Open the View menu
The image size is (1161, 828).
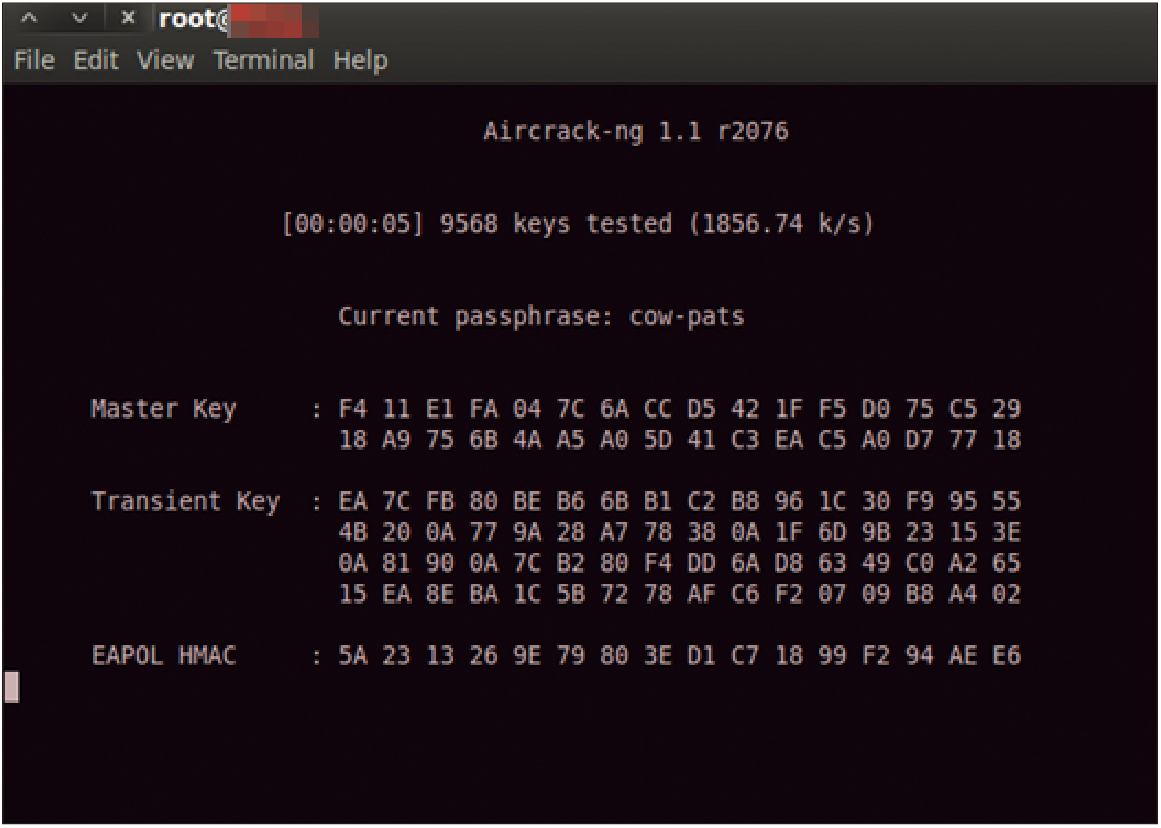point(165,60)
